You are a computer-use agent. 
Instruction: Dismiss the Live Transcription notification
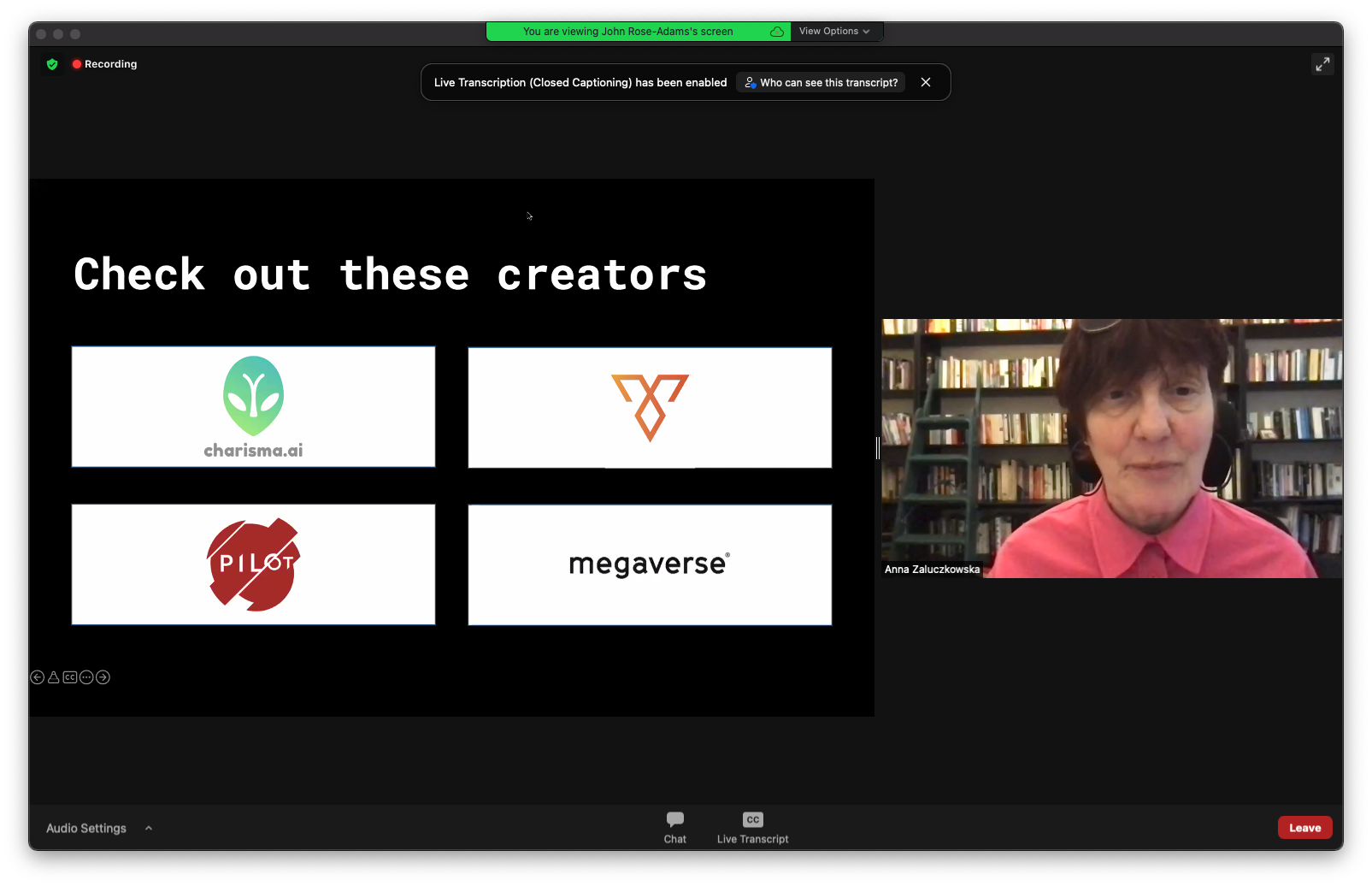926,83
